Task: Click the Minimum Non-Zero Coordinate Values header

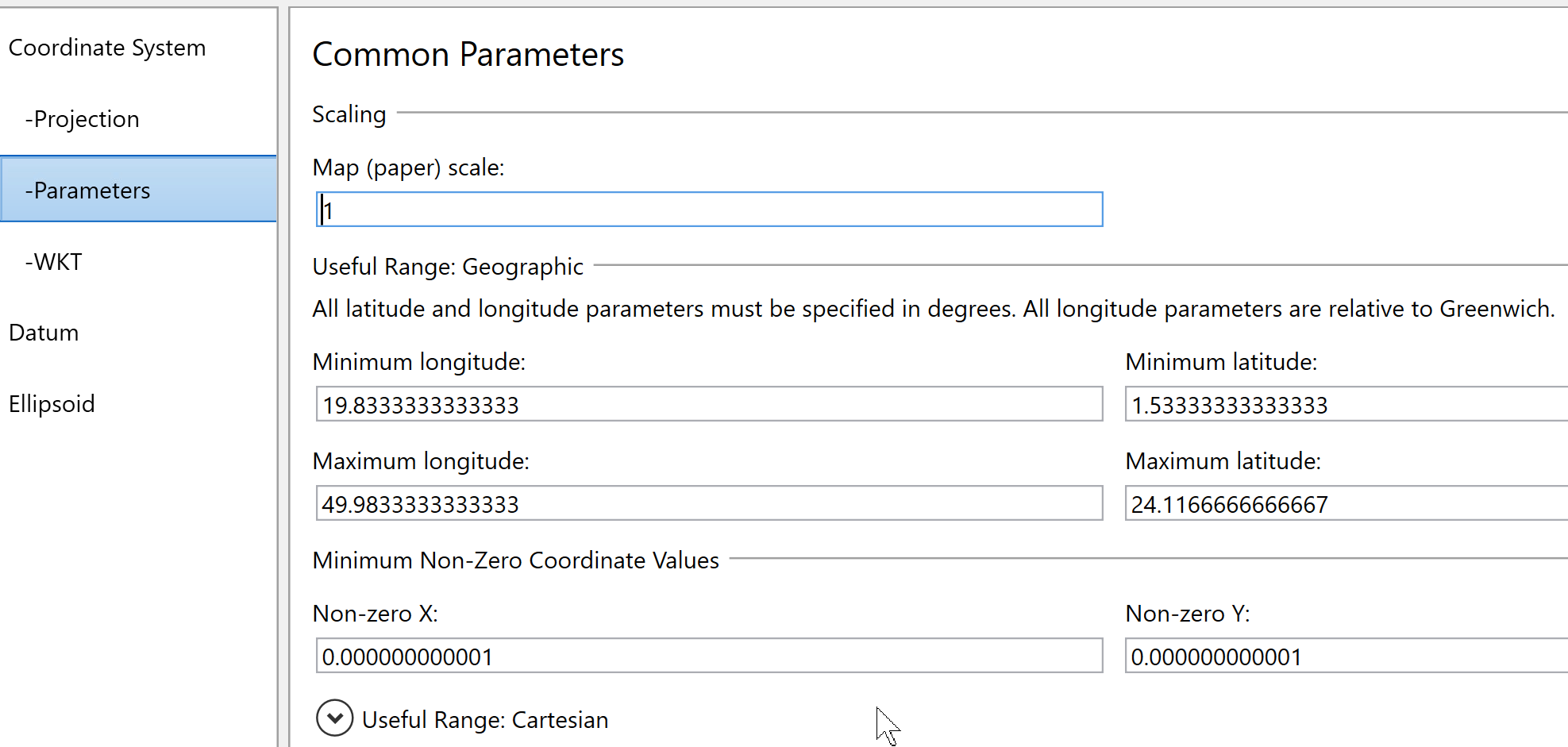Action: tap(516, 560)
